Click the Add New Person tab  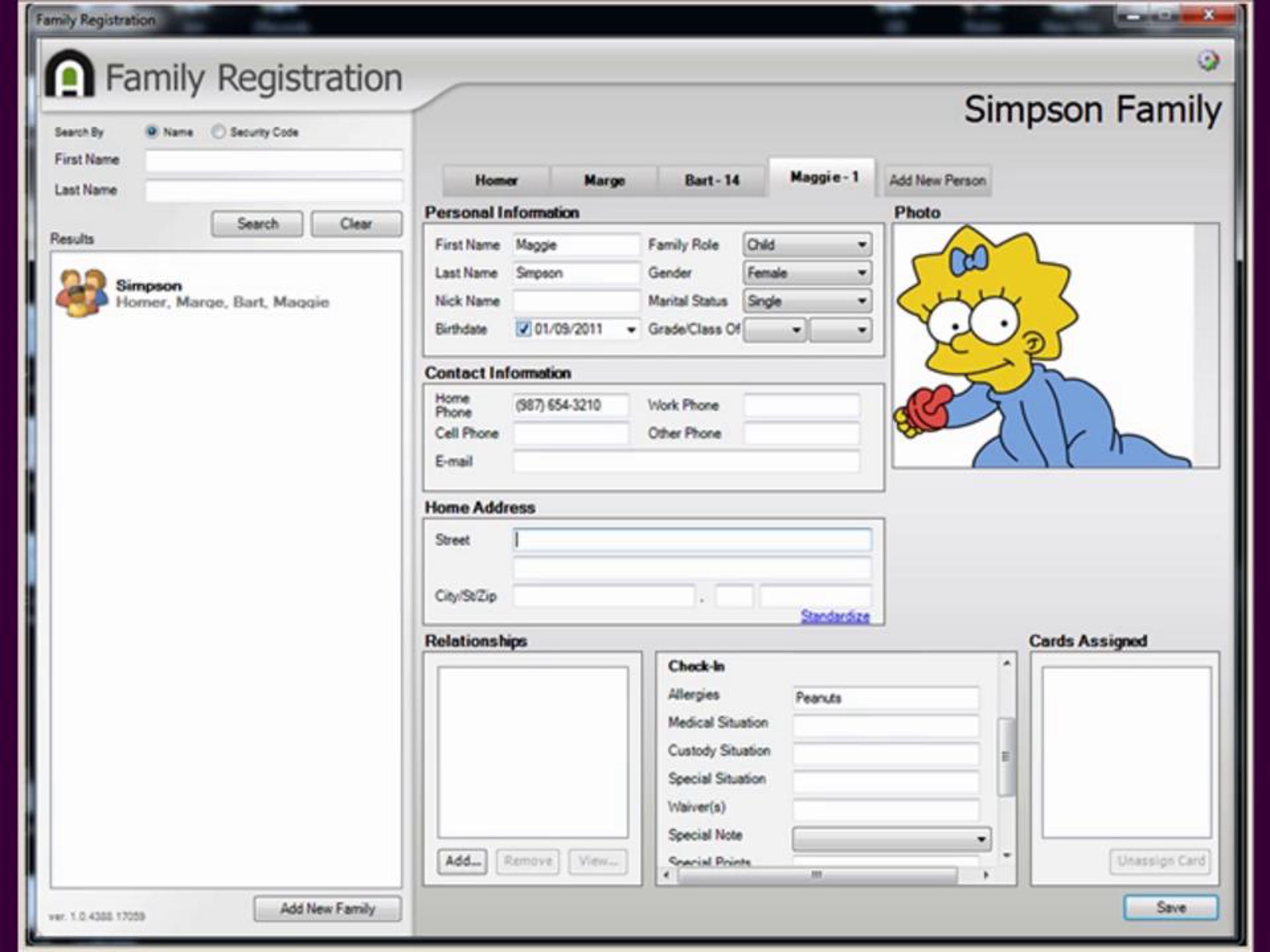[937, 181]
